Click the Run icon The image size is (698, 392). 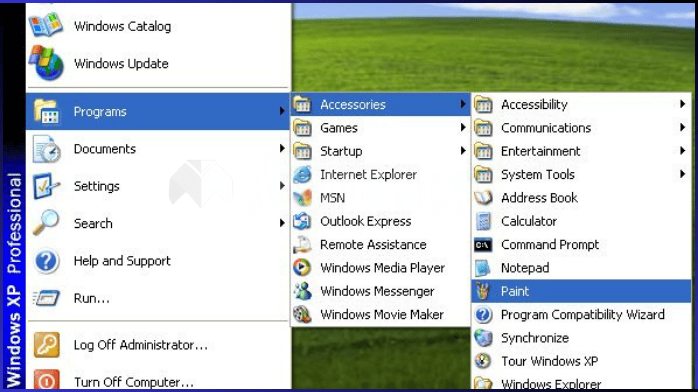point(46,298)
